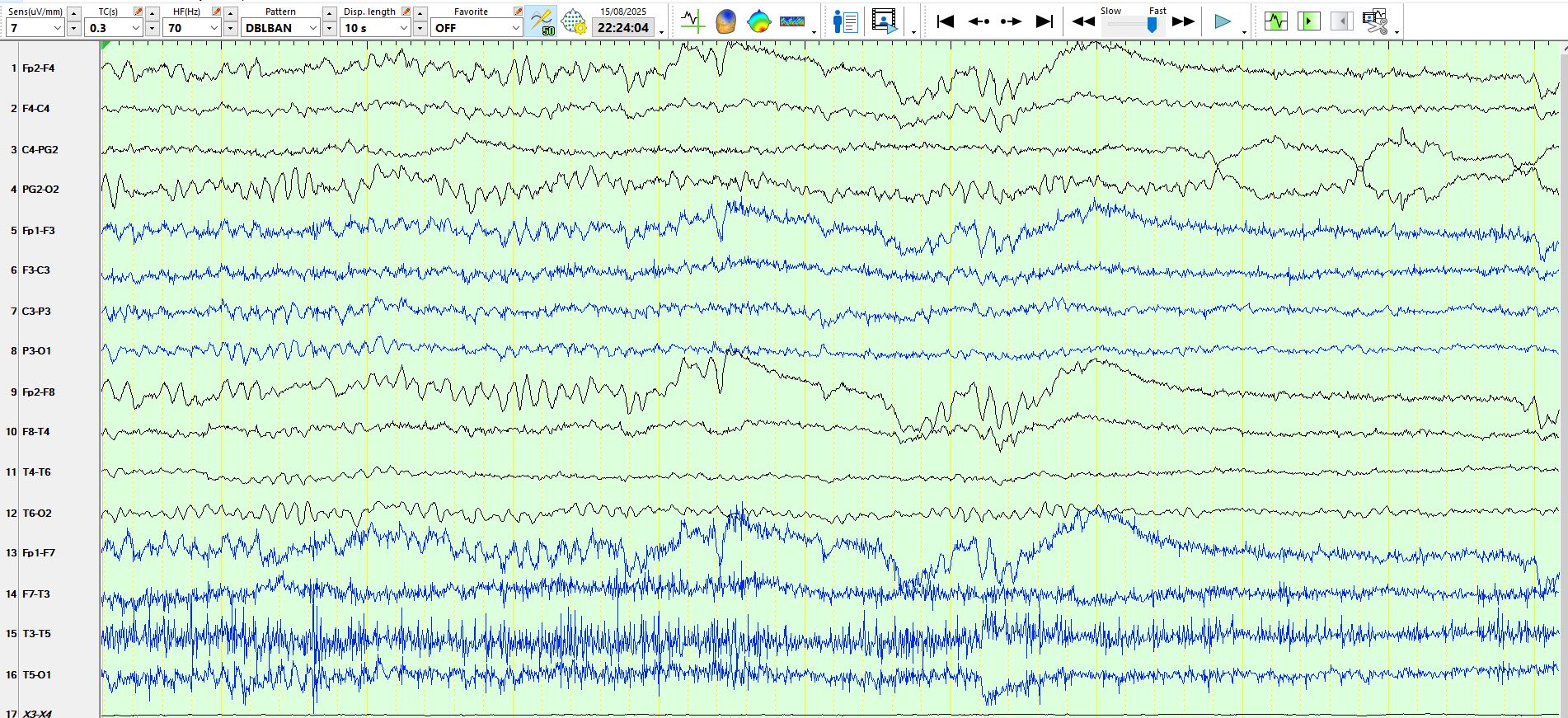This screenshot has width=1568, height=718.
Task: Expand the HF(Hz) filter dropdown
Action: [214, 28]
